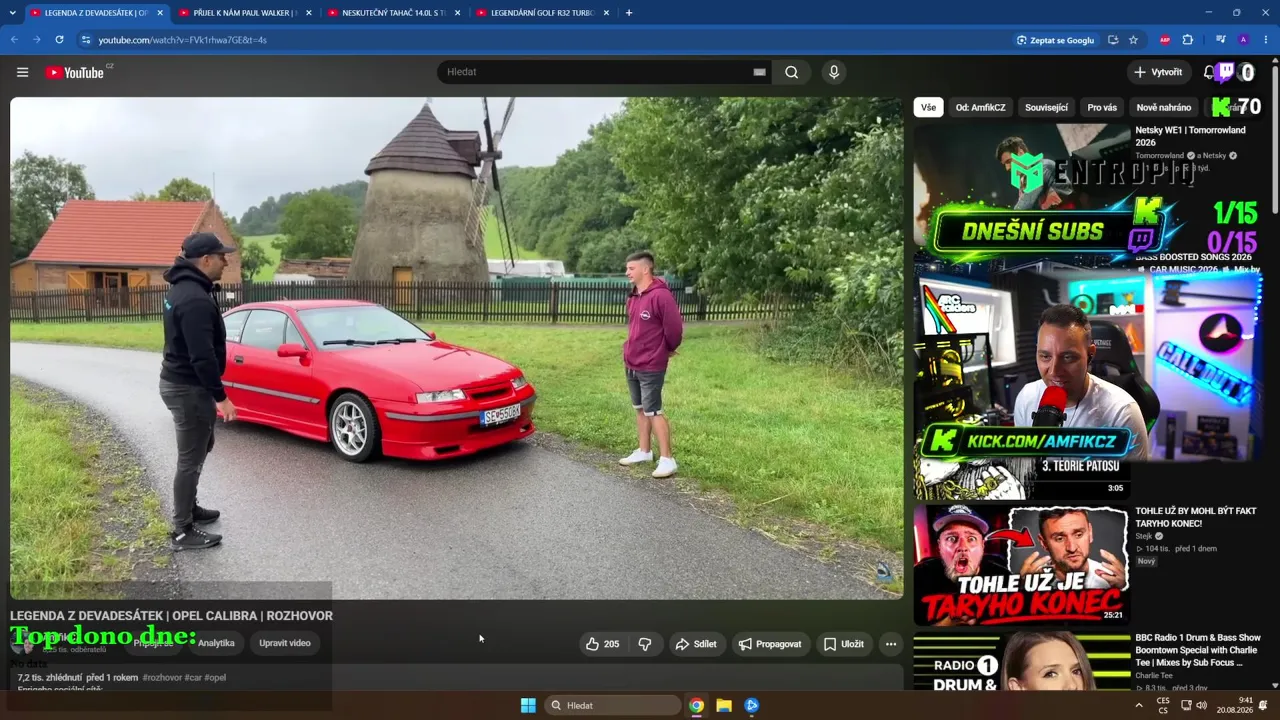Viewport: 1280px width, 720px height.
Task: Open the on-screen keyboard in search box
Action: click(x=759, y=72)
